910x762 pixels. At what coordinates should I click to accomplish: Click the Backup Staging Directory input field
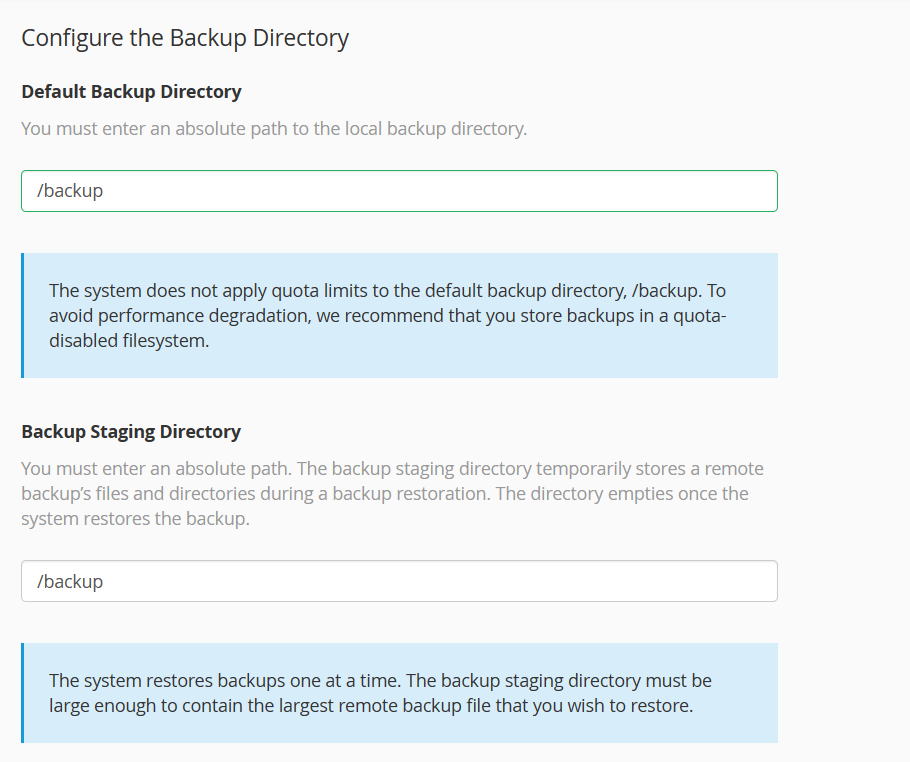[x=399, y=581]
